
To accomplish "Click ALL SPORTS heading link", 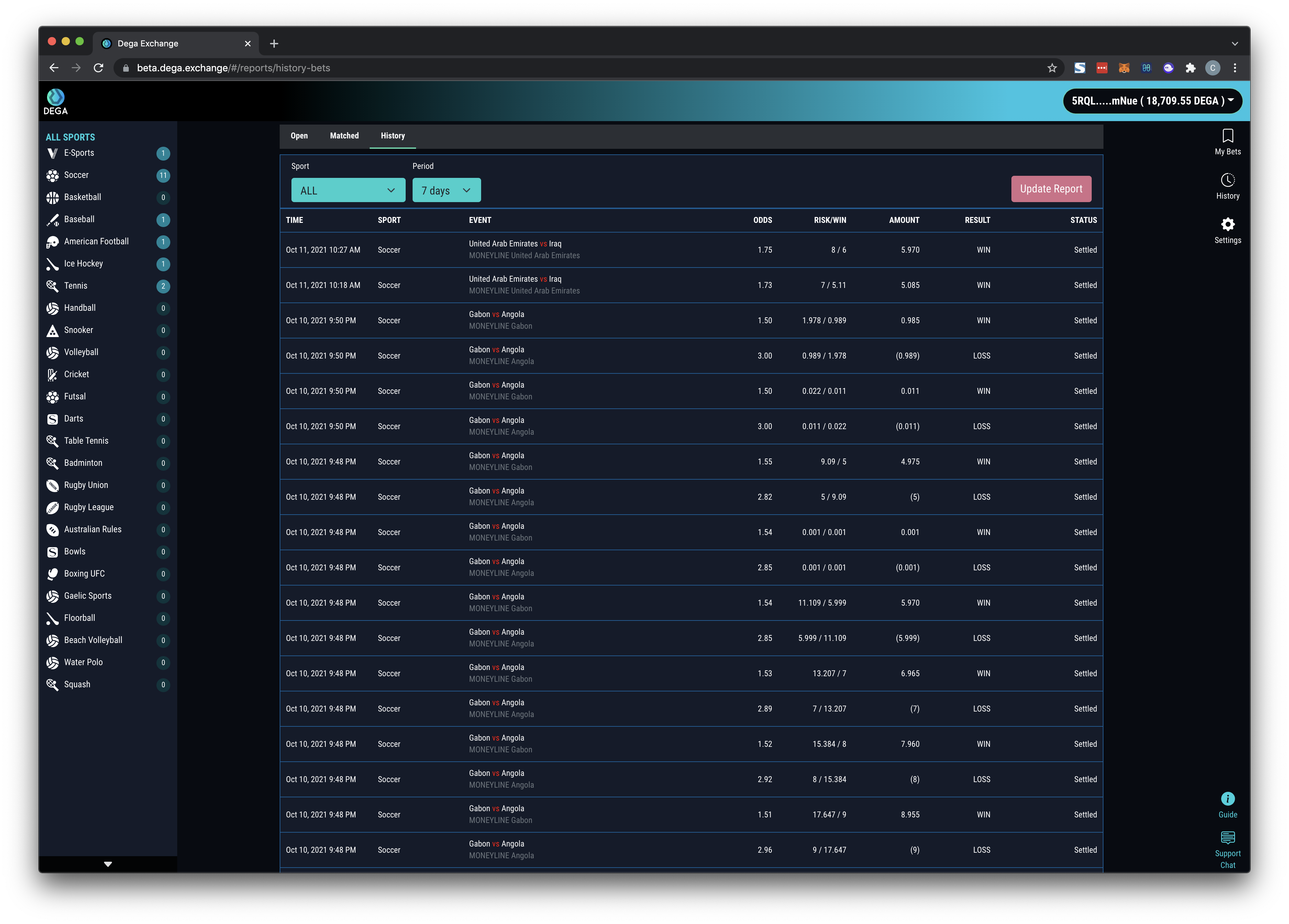I will pyautogui.click(x=71, y=137).
